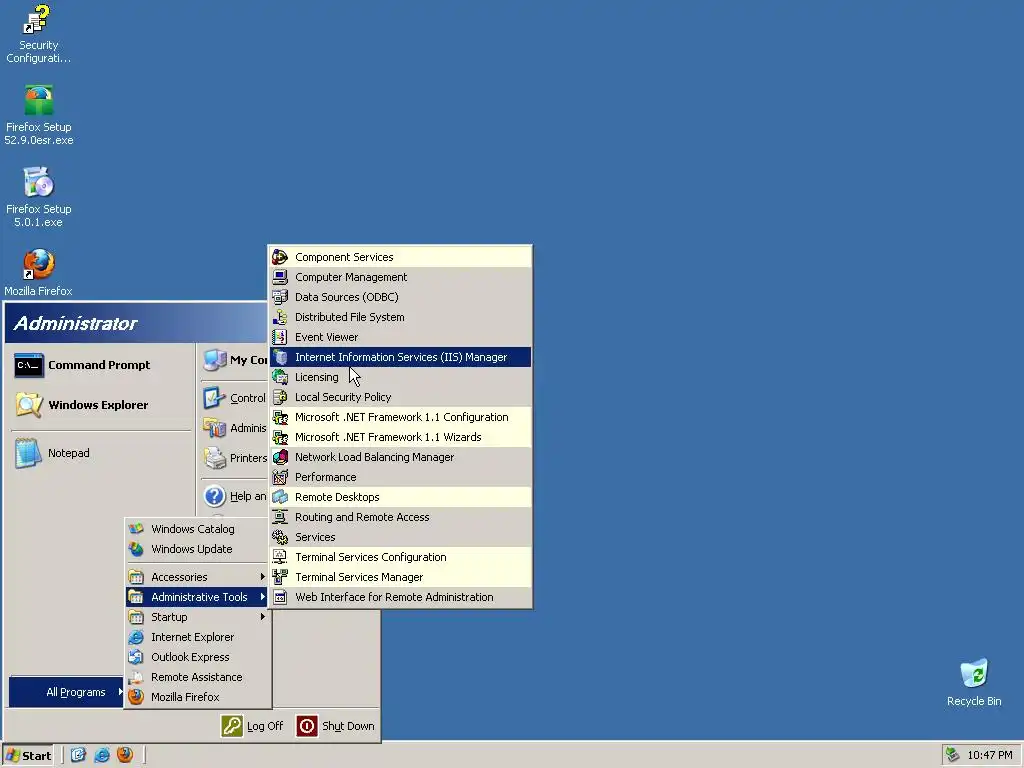Click the .NET Framework 1.1 Configuration icon
Viewport: 1024px width, 768px height.
tap(280, 417)
